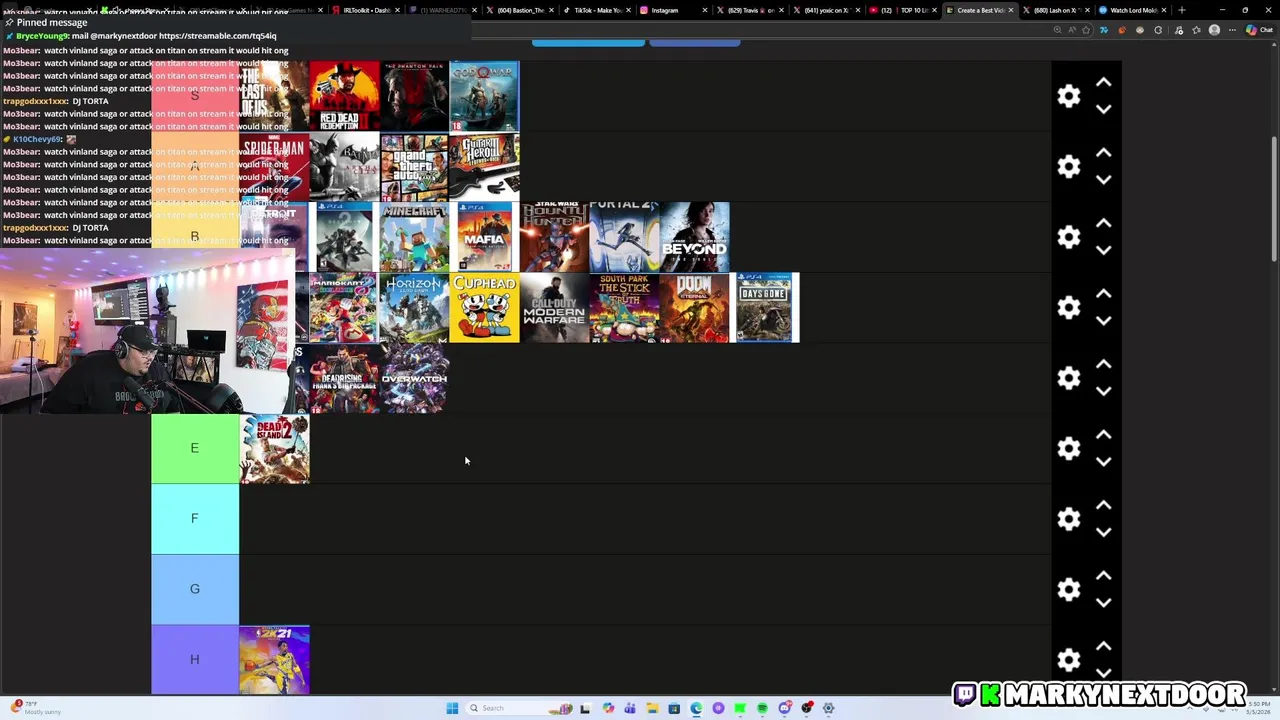The height and width of the screenshot is (720, 1280).
Task: Select the Overwatch cover
Action: (x=415, y=378)
